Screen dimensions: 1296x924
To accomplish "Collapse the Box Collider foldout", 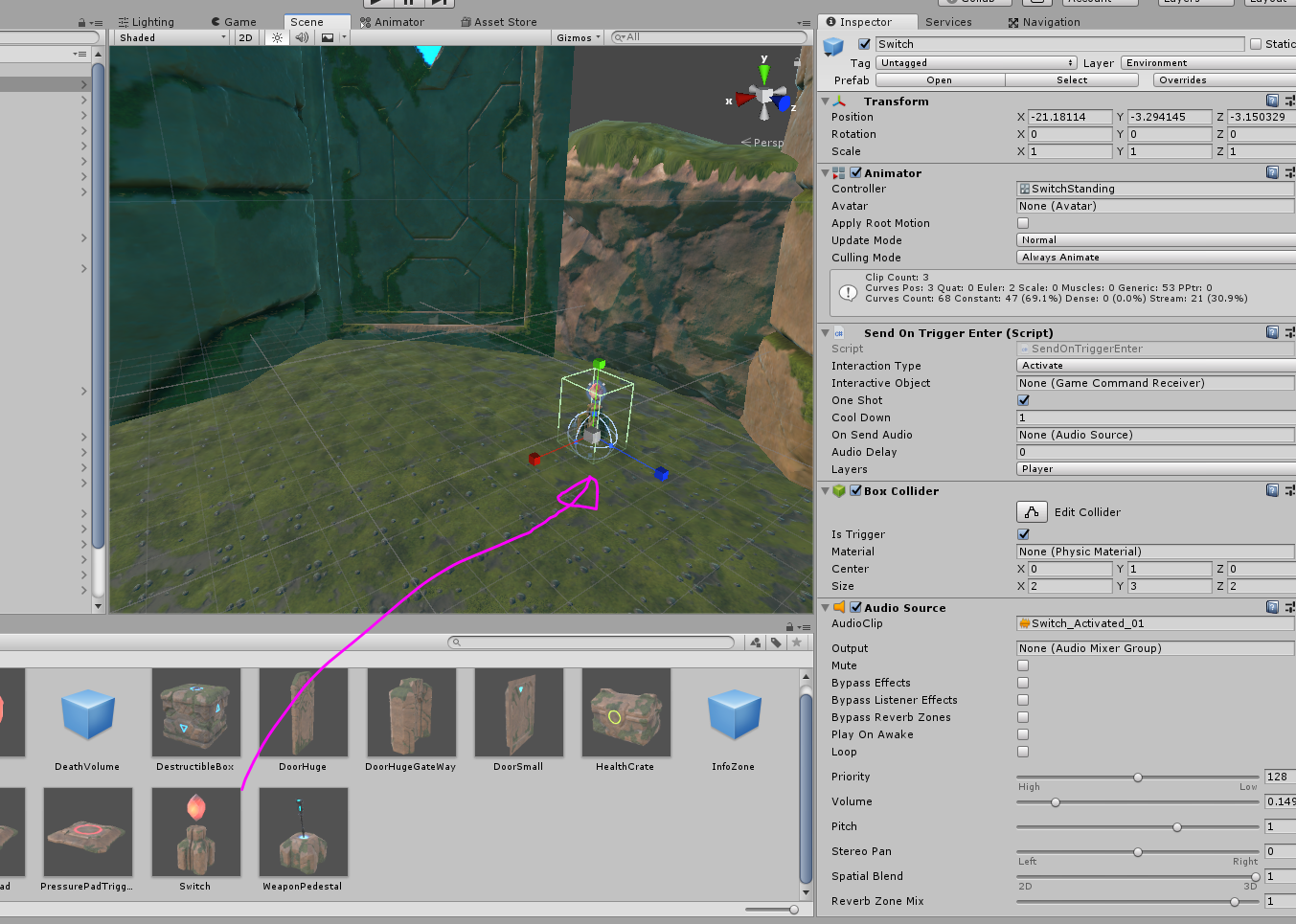I will coord(825,490).
